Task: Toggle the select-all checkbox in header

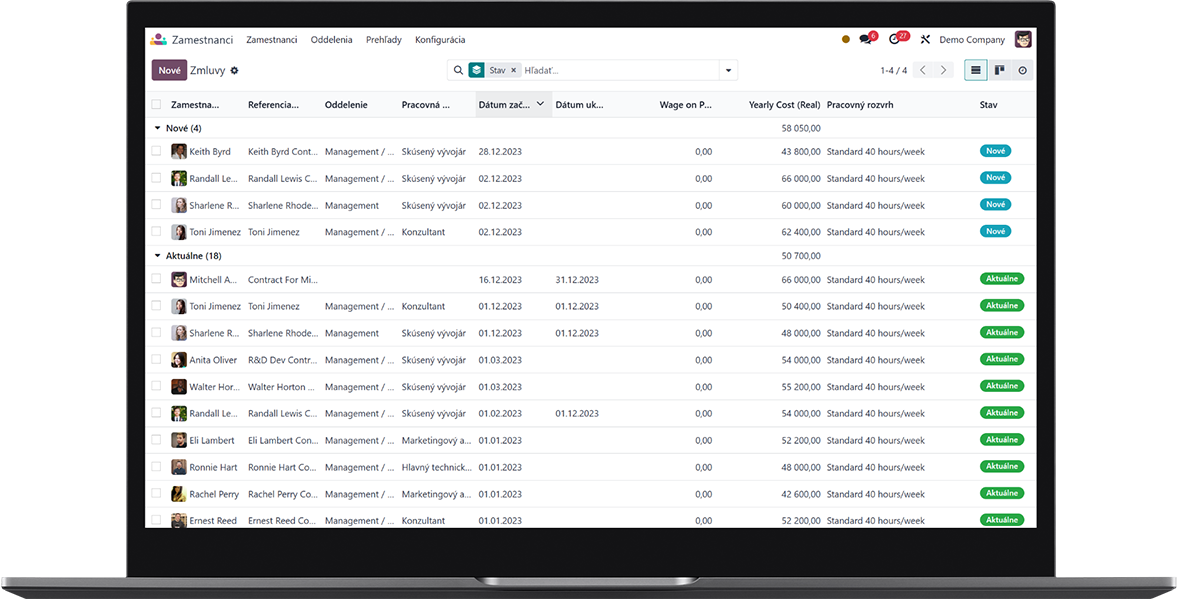Action: (156, 104)
